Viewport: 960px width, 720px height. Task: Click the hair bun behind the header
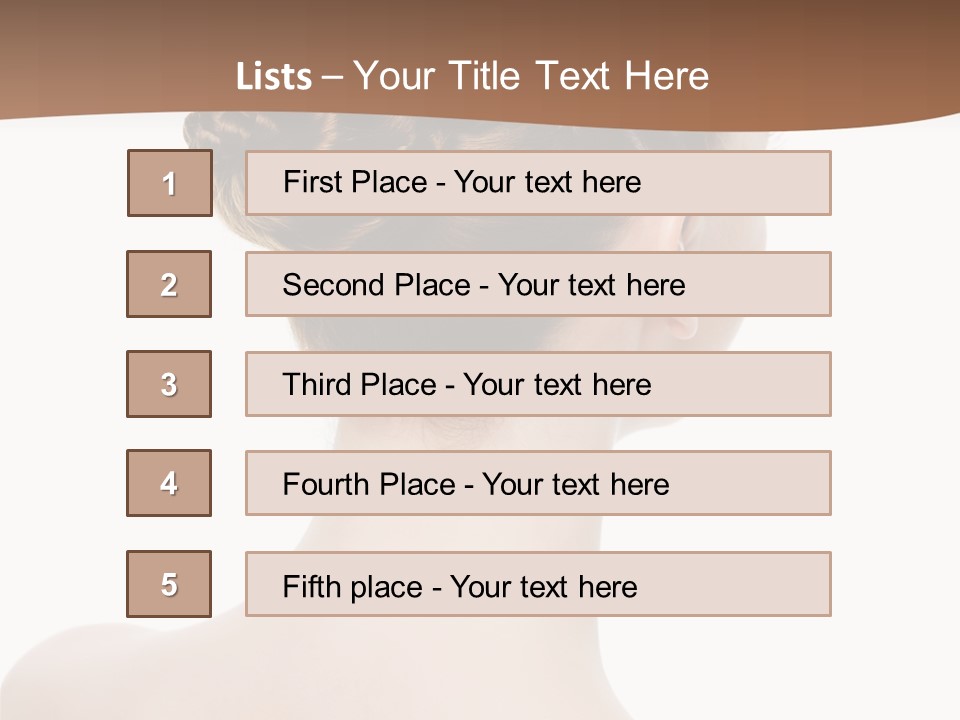[228, 134]
